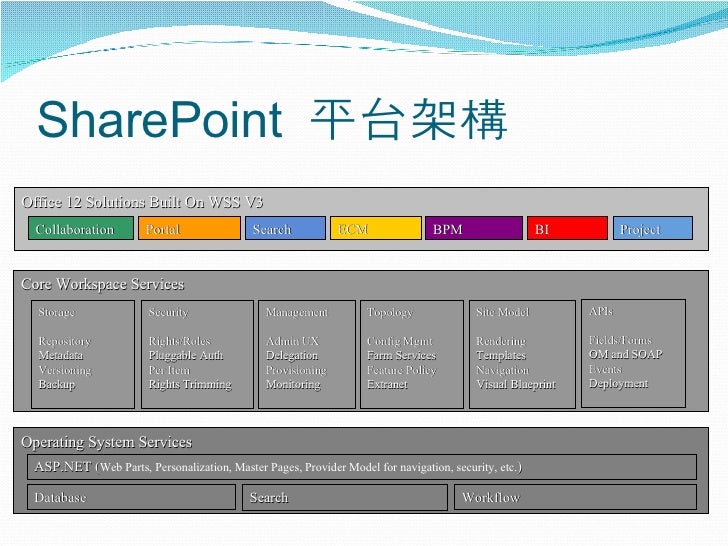
Task: Click Templates in the Site Model box
Action: pos(501,355)
